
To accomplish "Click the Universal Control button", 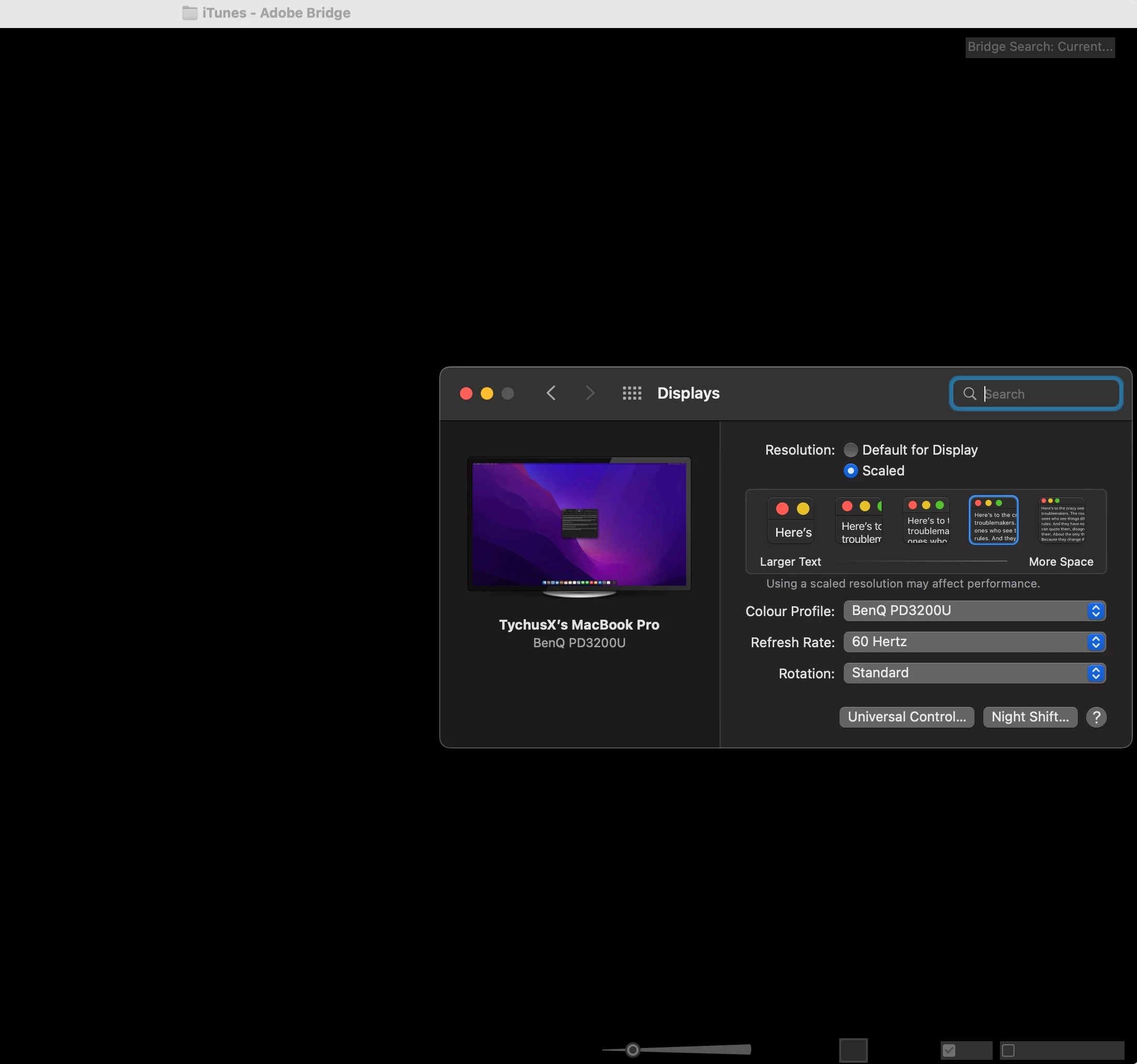I will [906, 717].
